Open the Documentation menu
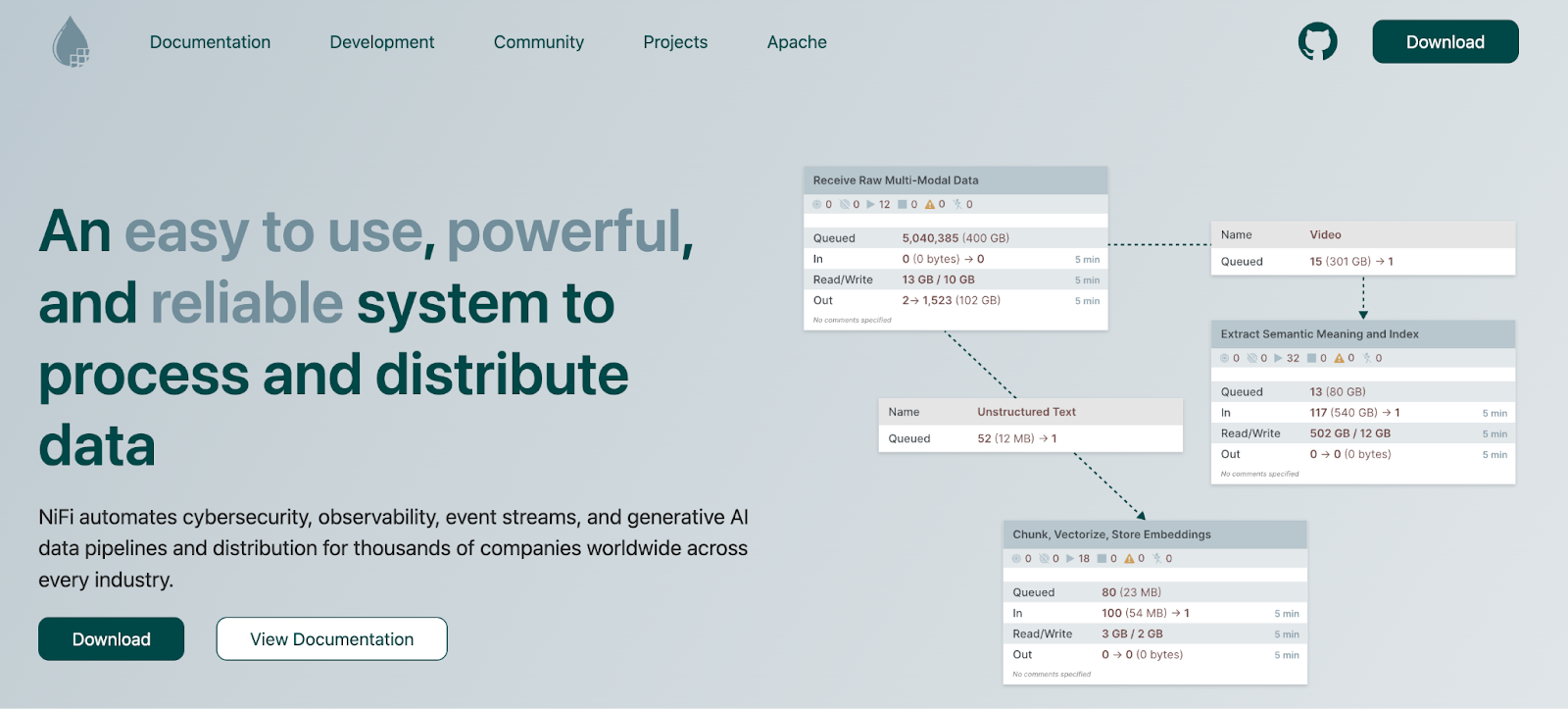1568x709 pixels. [x=210, y=42]
